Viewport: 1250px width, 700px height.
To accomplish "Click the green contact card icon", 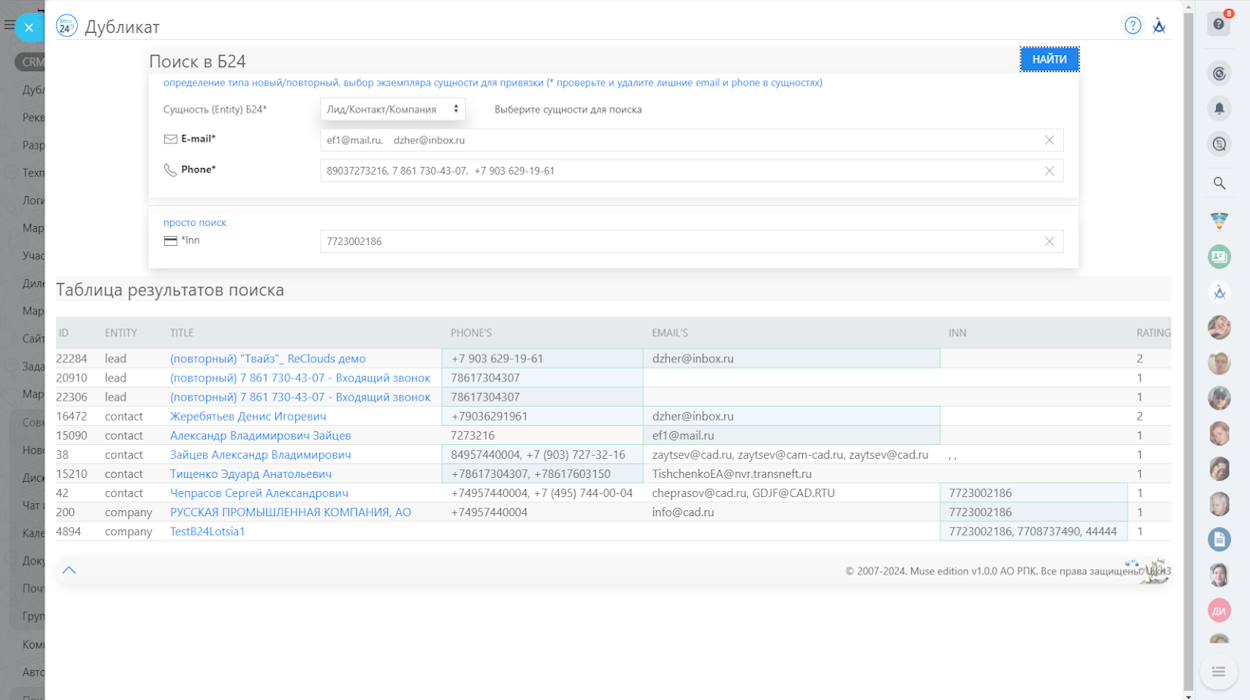I will [x=1219, y=257].
